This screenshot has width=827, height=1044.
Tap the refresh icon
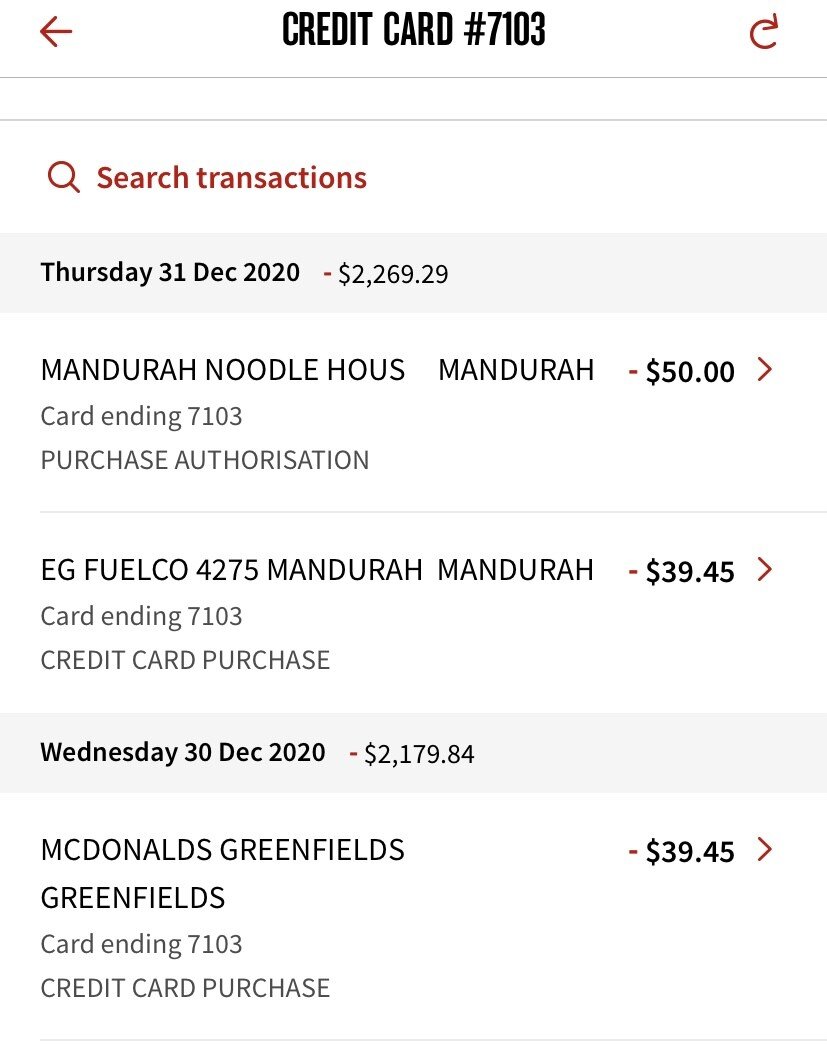coord(764,33)
